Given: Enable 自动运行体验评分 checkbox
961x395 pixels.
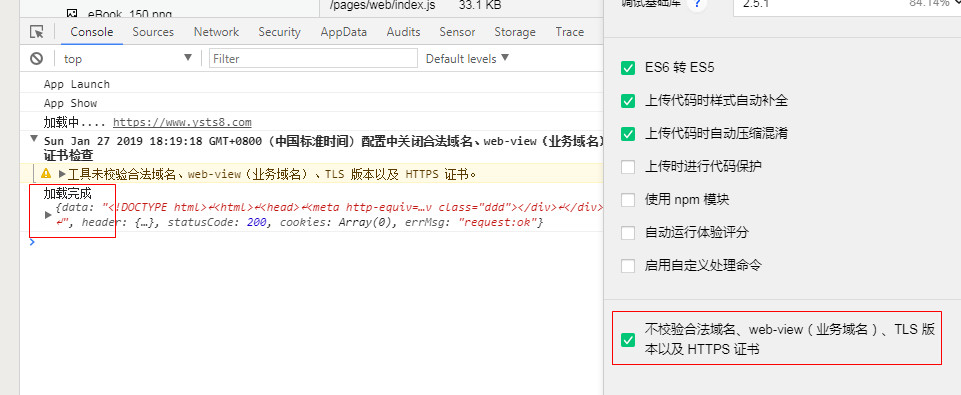Looking at the screenshot, I should [x=628, y=233].
